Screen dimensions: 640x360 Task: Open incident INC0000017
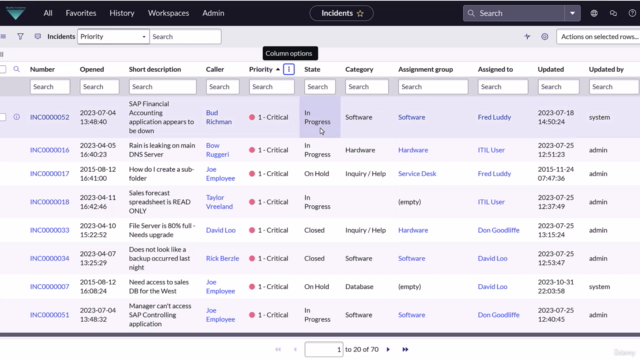pyautogui.click(x=49, y=173)
